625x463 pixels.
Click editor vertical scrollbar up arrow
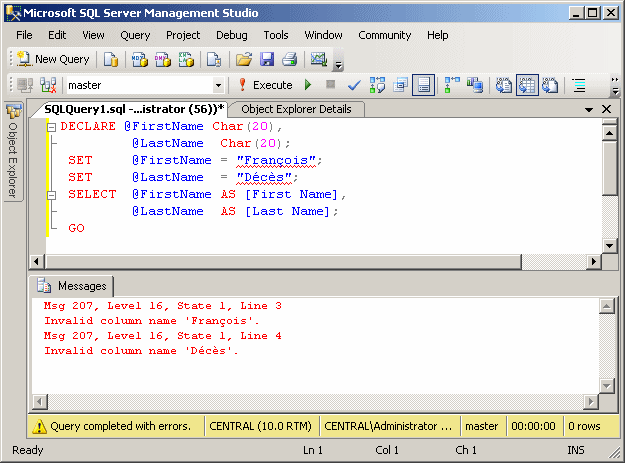(x=609, y=132)
